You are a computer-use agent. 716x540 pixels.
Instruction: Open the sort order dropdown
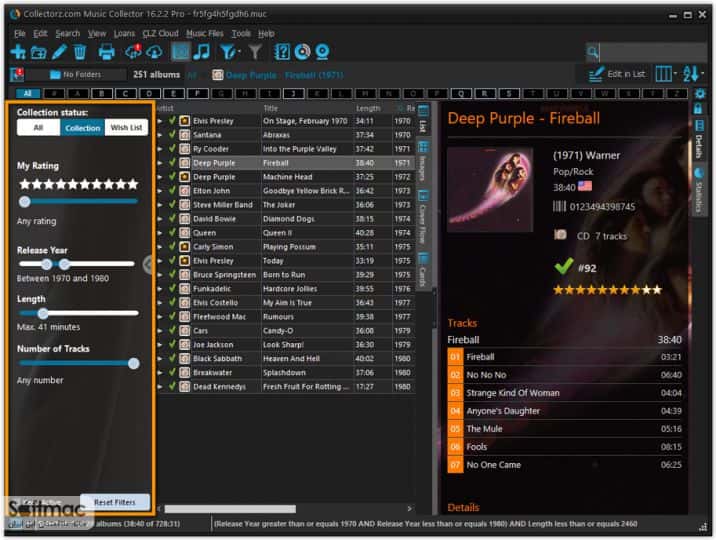pyautogui.click(x=693, y=73)
